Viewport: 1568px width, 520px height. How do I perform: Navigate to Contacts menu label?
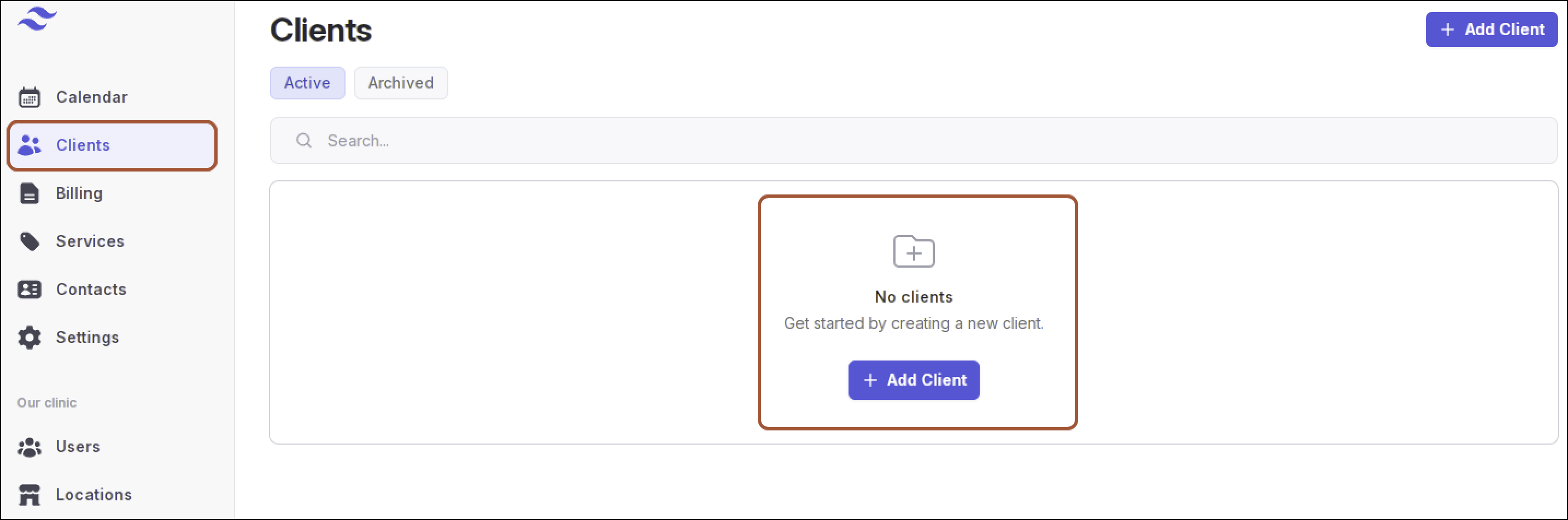click(91, 289)
